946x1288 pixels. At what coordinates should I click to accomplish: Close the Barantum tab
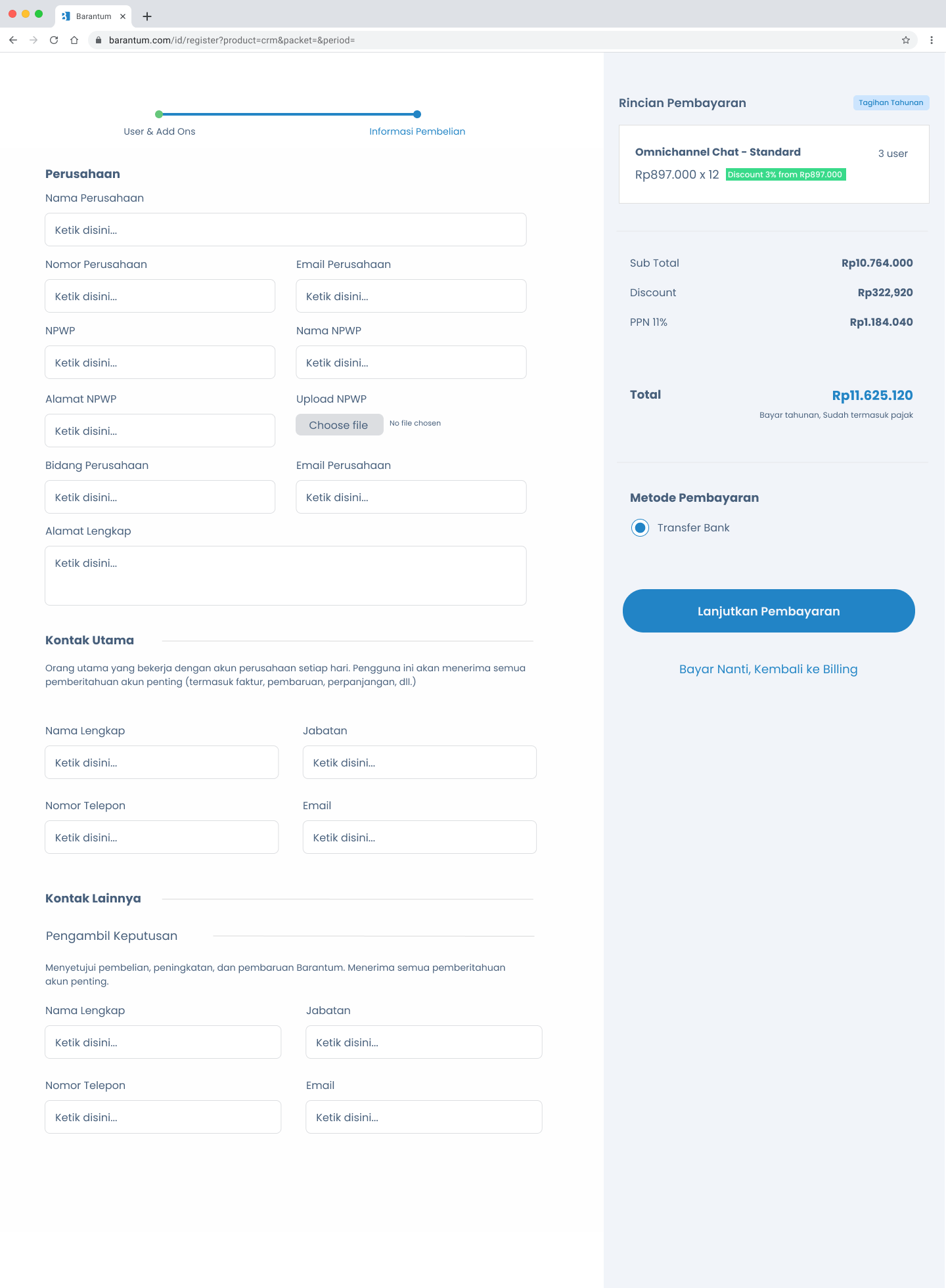[123, 16]
